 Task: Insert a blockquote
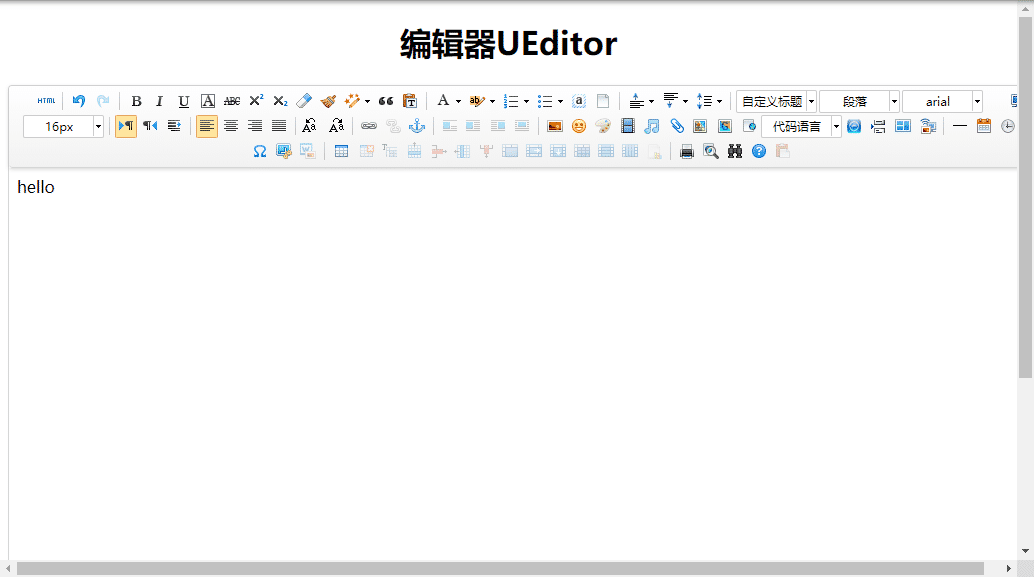(386, 101)
